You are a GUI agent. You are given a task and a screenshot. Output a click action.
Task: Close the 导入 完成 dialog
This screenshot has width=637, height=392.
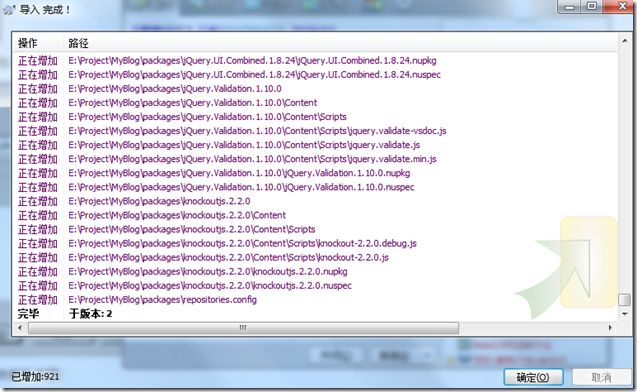[x=621, y=6]
